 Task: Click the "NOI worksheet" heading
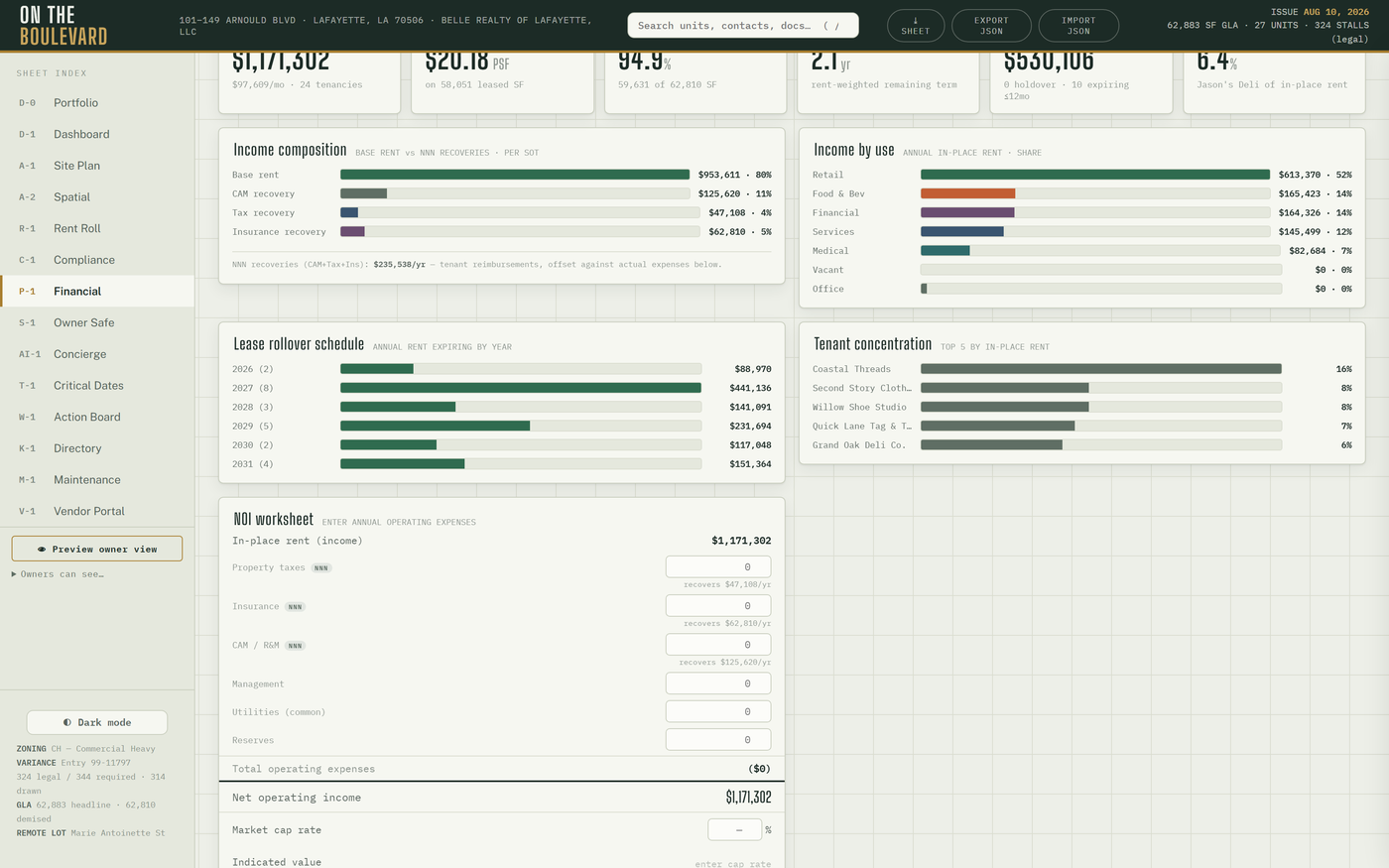(274, 519)
